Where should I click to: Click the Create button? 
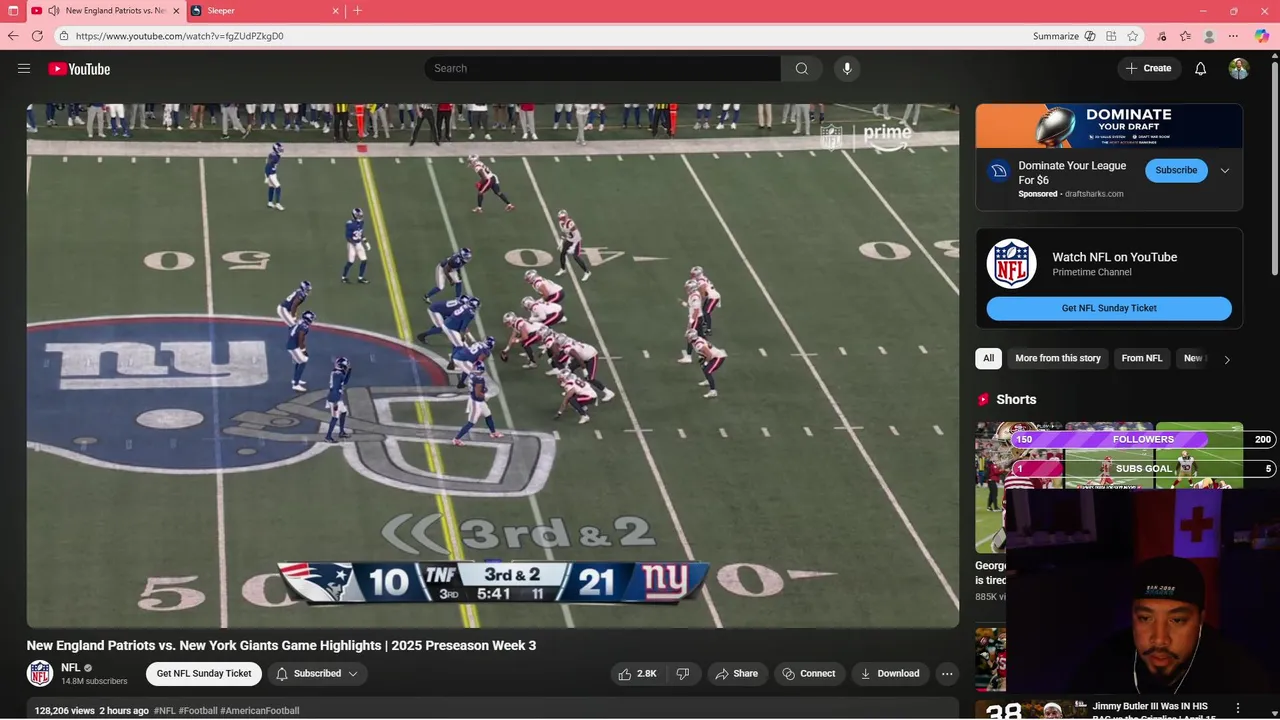coord(1149,68)
